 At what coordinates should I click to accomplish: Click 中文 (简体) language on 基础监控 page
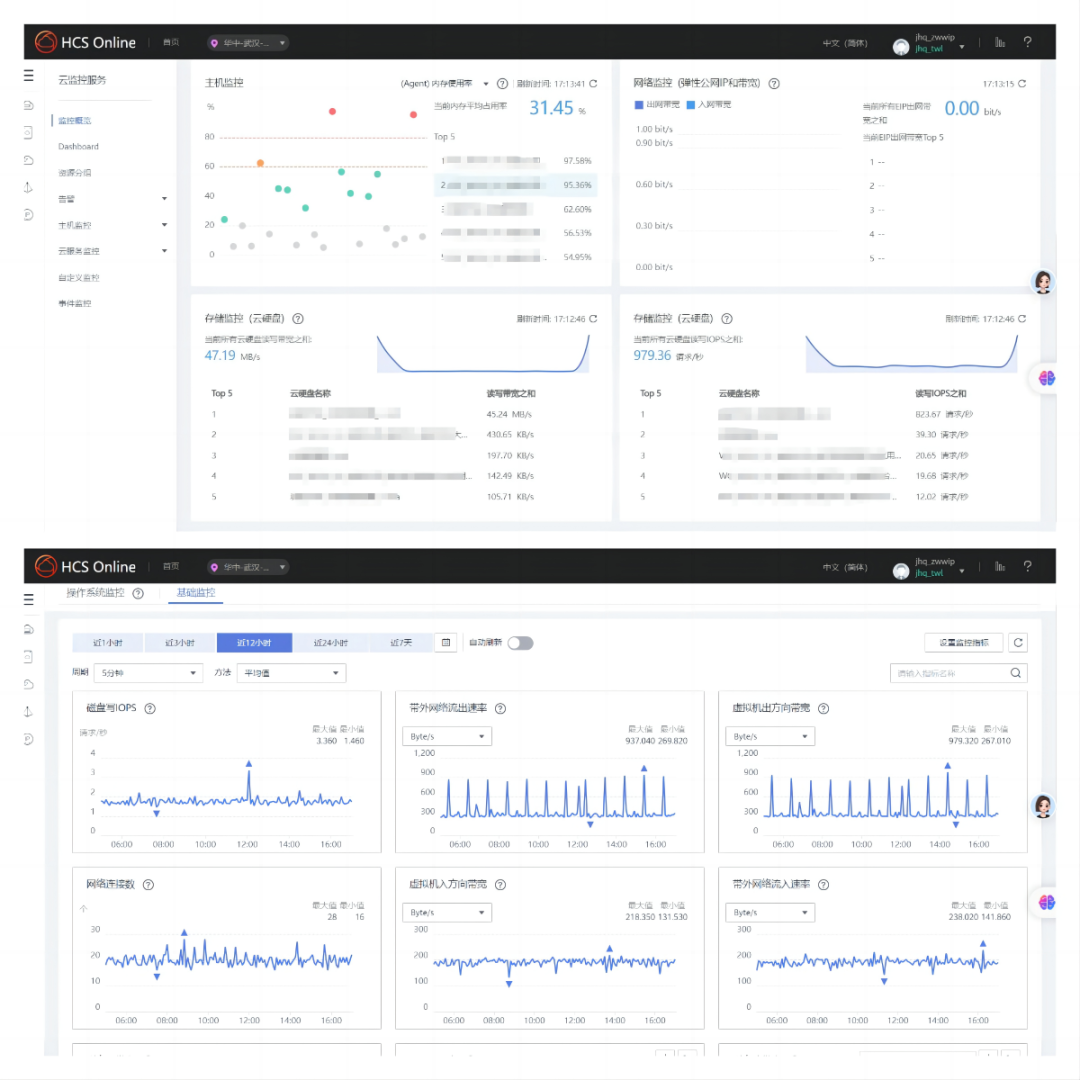844,567
